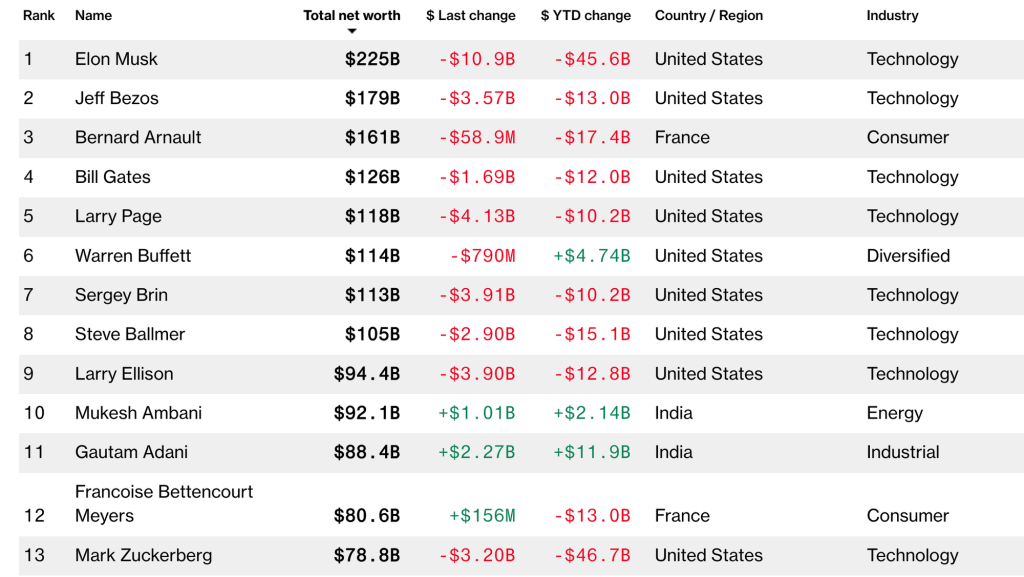The width and height of the screenshot is (1024, 577).
Task: Click Gautam Adani's +$11.9B YTD change
Action: [x=592, y=452]
